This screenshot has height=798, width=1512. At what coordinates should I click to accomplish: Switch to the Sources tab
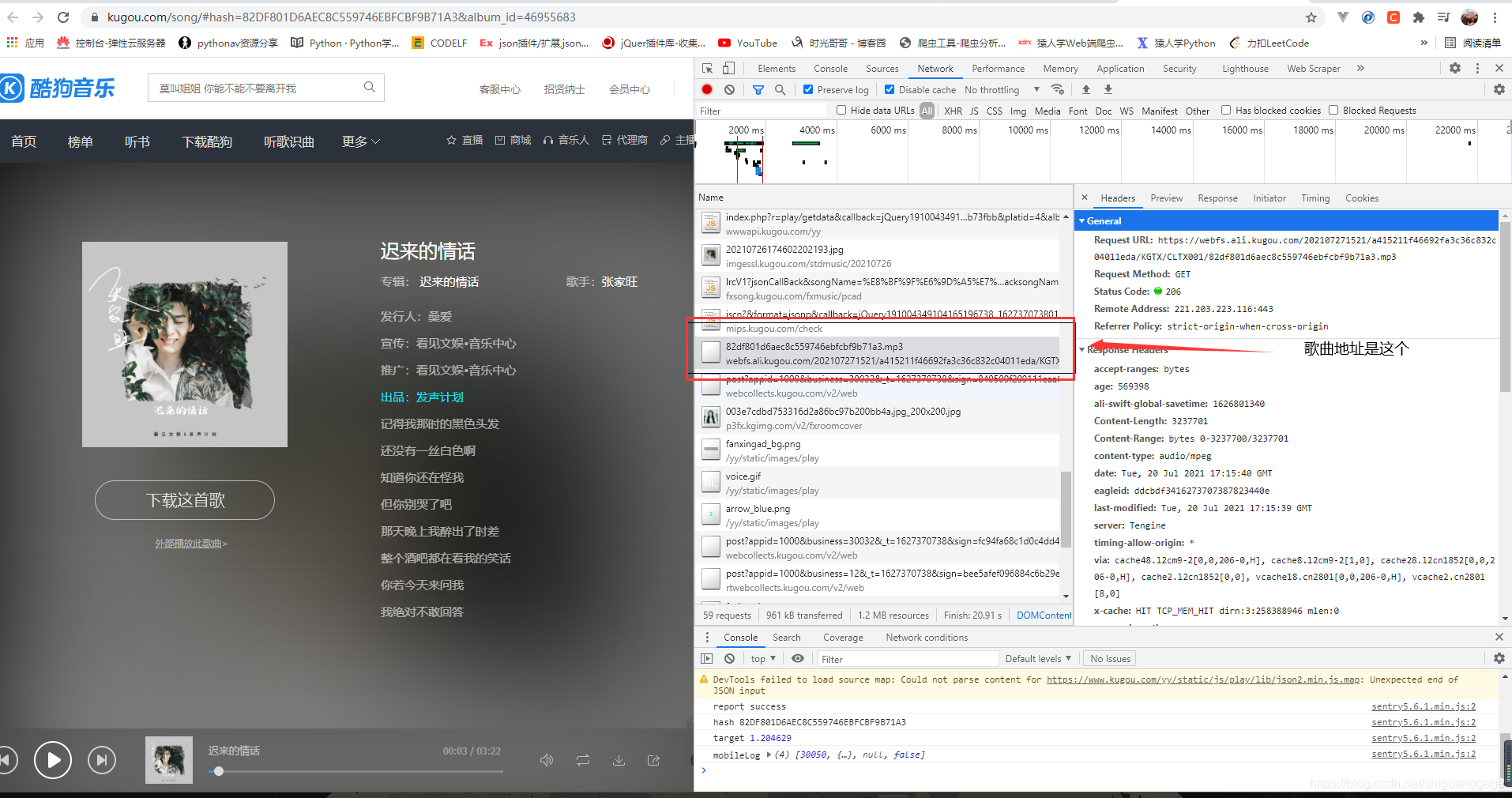[882, 69]
